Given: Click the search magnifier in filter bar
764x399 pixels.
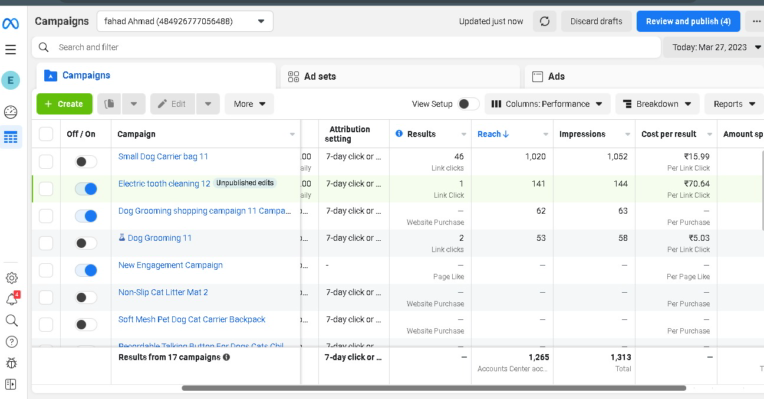Looking at the screenshot, I should click(44, 47).
